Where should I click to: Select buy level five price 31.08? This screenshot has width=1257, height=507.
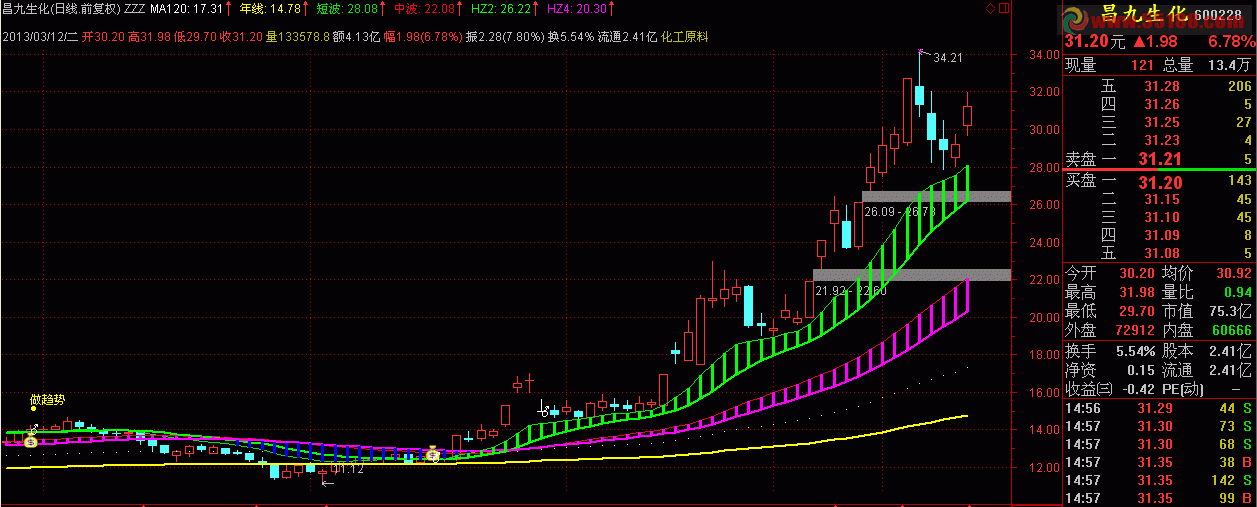point(1162,253)
